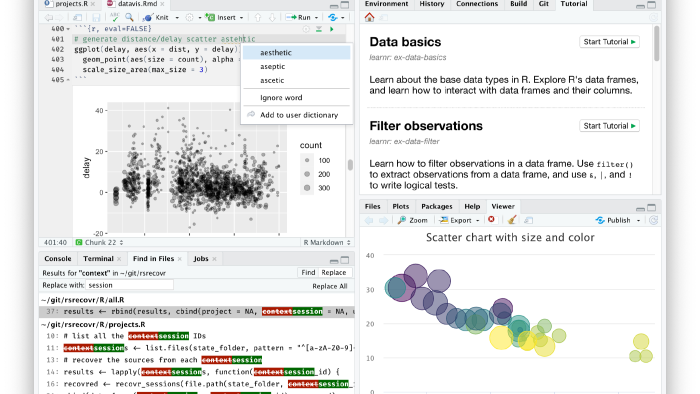The width and height of the screenshot is (700, 394).
Task: Click the Tutorial pane vertical scrollbar
Action: point(656,44)
